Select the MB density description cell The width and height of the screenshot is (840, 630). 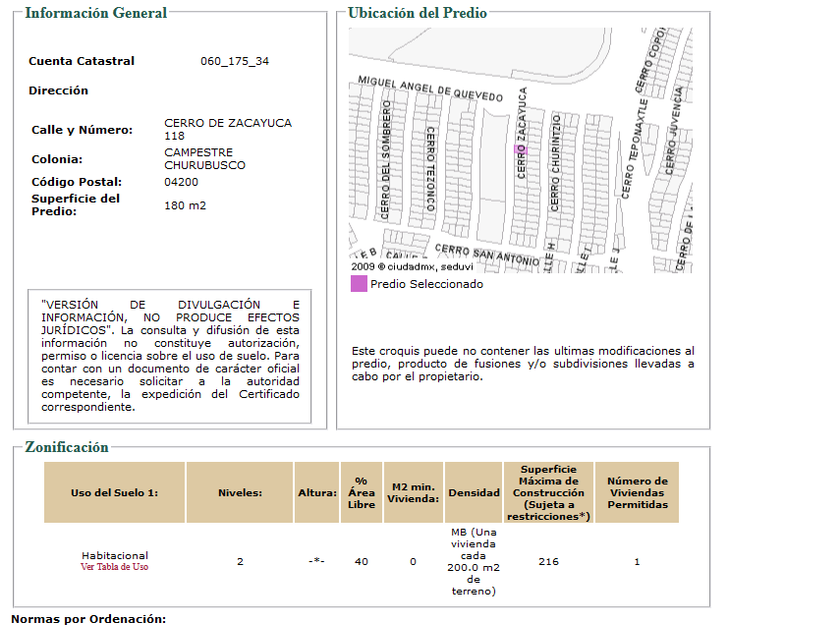474,562
